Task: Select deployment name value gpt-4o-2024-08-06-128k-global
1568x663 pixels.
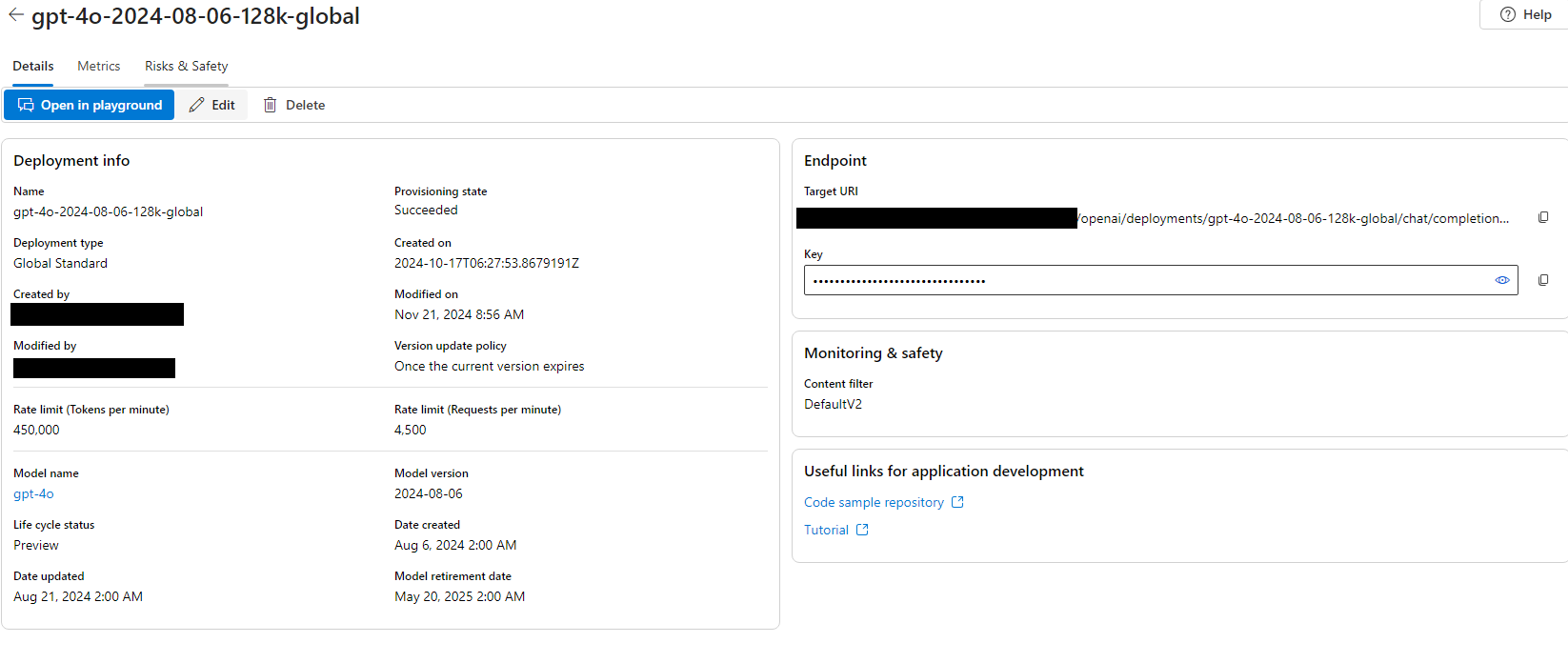Action: [x=108, y=211]
